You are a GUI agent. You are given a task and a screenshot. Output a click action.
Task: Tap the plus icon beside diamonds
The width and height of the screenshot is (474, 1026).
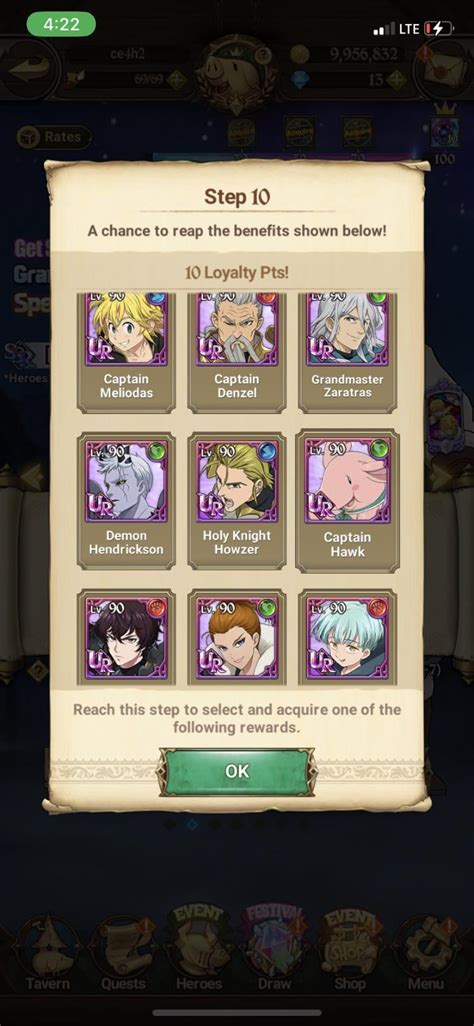(x=395, y=81)
